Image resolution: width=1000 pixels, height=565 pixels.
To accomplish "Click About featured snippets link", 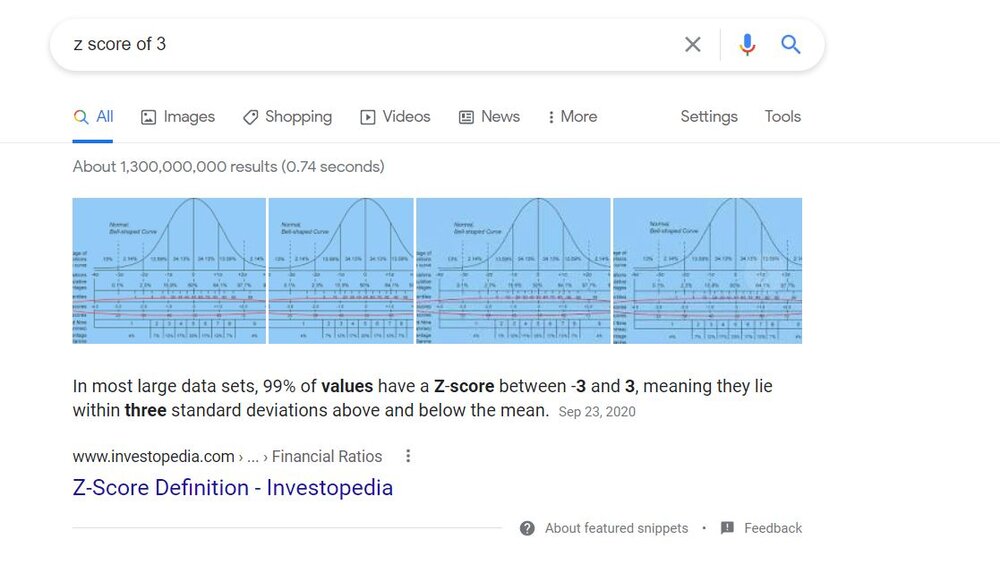I will [616, 528].
